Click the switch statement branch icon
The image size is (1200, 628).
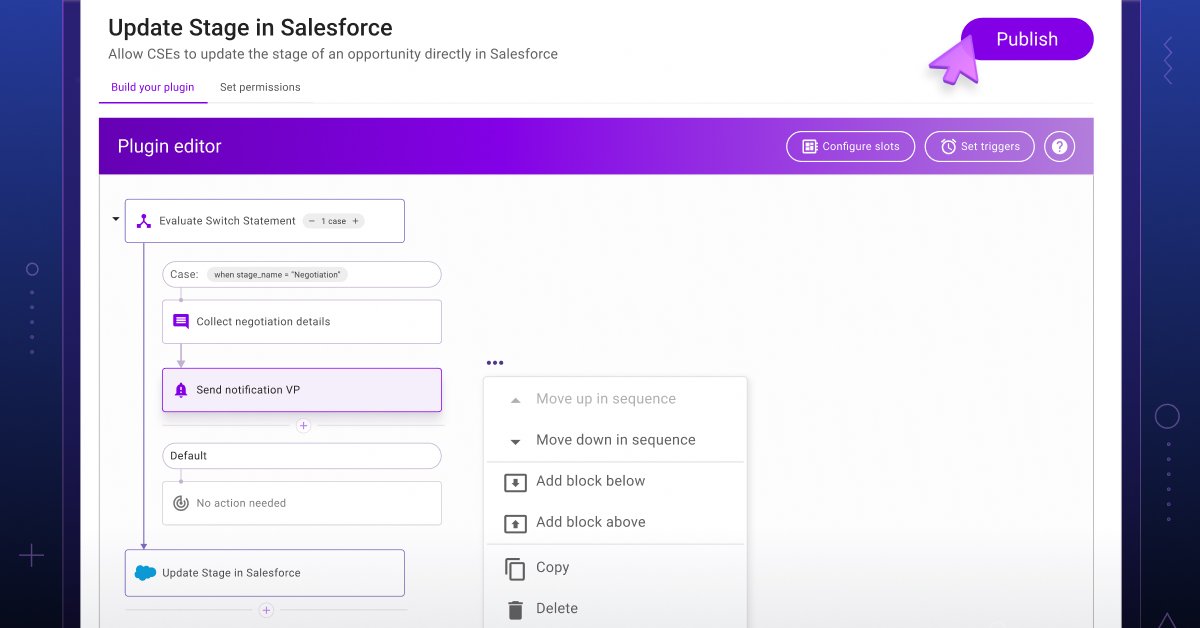coord(144,221)
